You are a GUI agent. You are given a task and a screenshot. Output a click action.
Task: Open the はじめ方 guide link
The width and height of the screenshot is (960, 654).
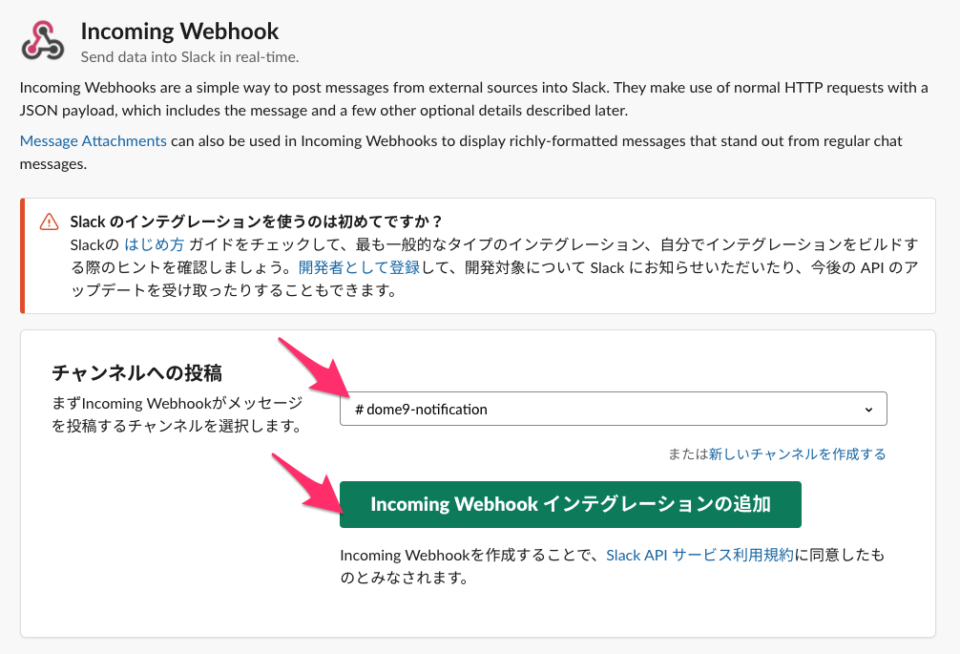point(154,245)
